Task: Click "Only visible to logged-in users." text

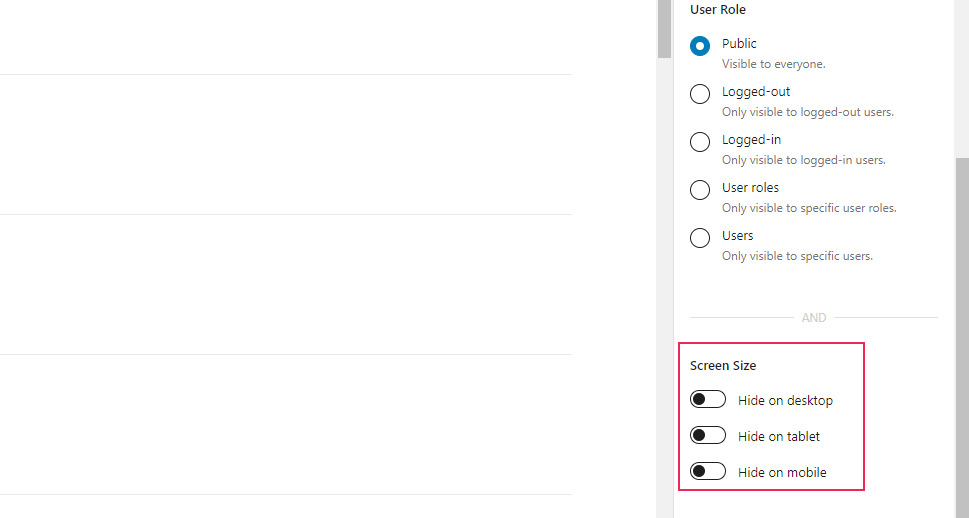Action: [803, 160]
